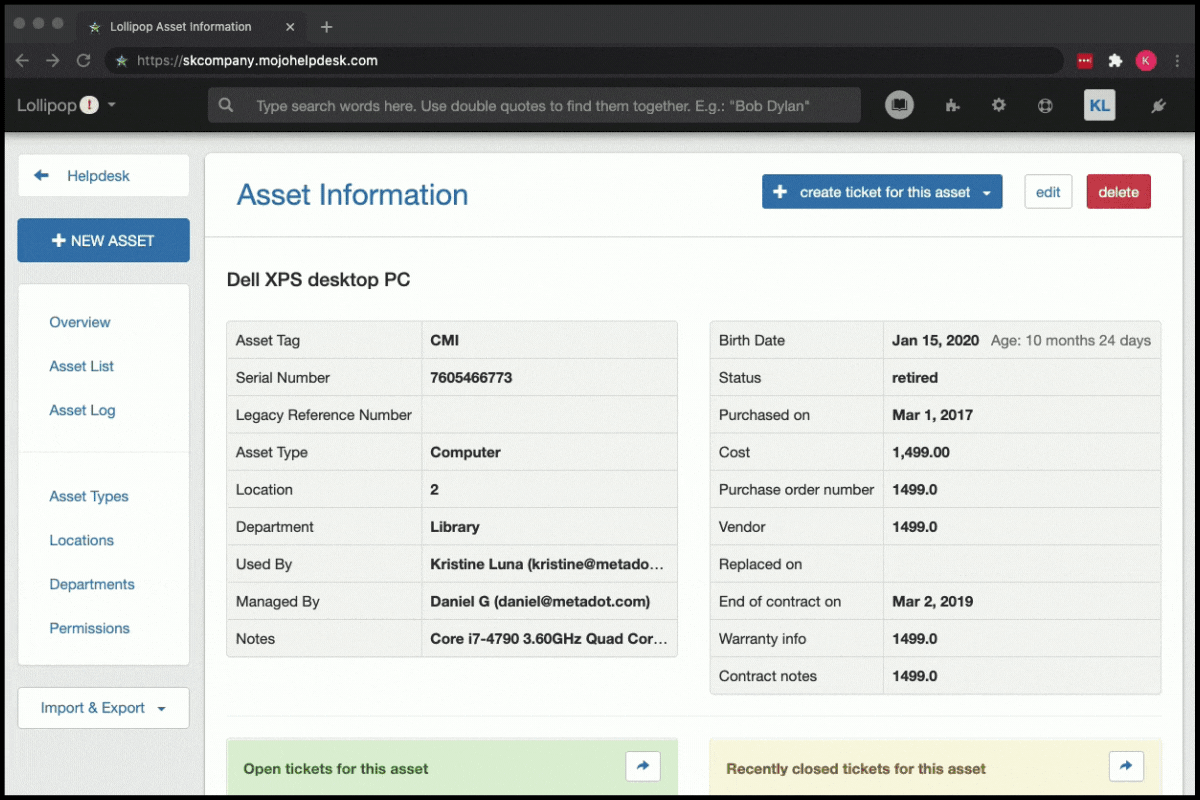Click the lifebuoy help icon
Viewport: 1200px width, 800px height.
tap(1045, 105)
